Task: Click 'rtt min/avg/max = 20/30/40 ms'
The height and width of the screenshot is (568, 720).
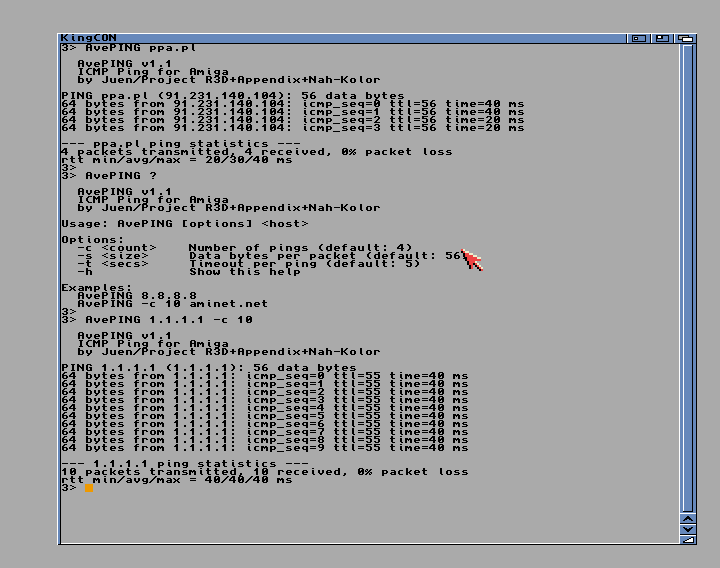Action: pyautogui.click(x=177, y=160)
